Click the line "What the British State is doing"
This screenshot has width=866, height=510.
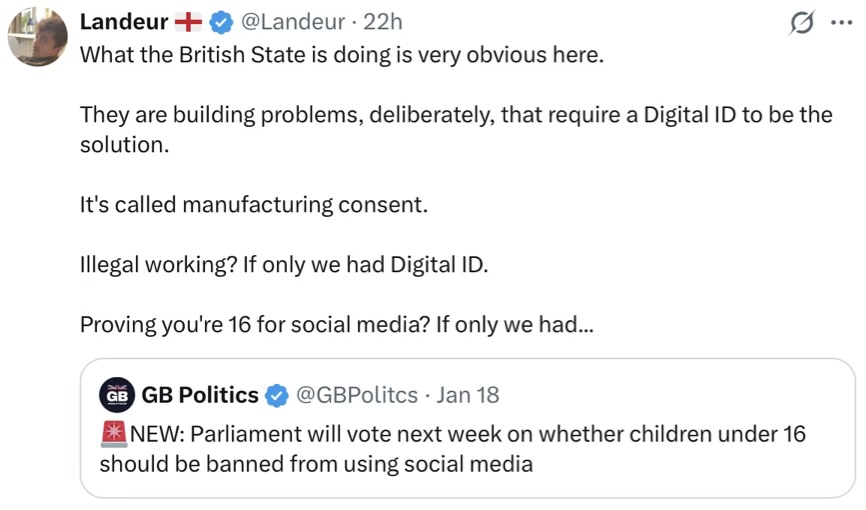coord(342,54)
